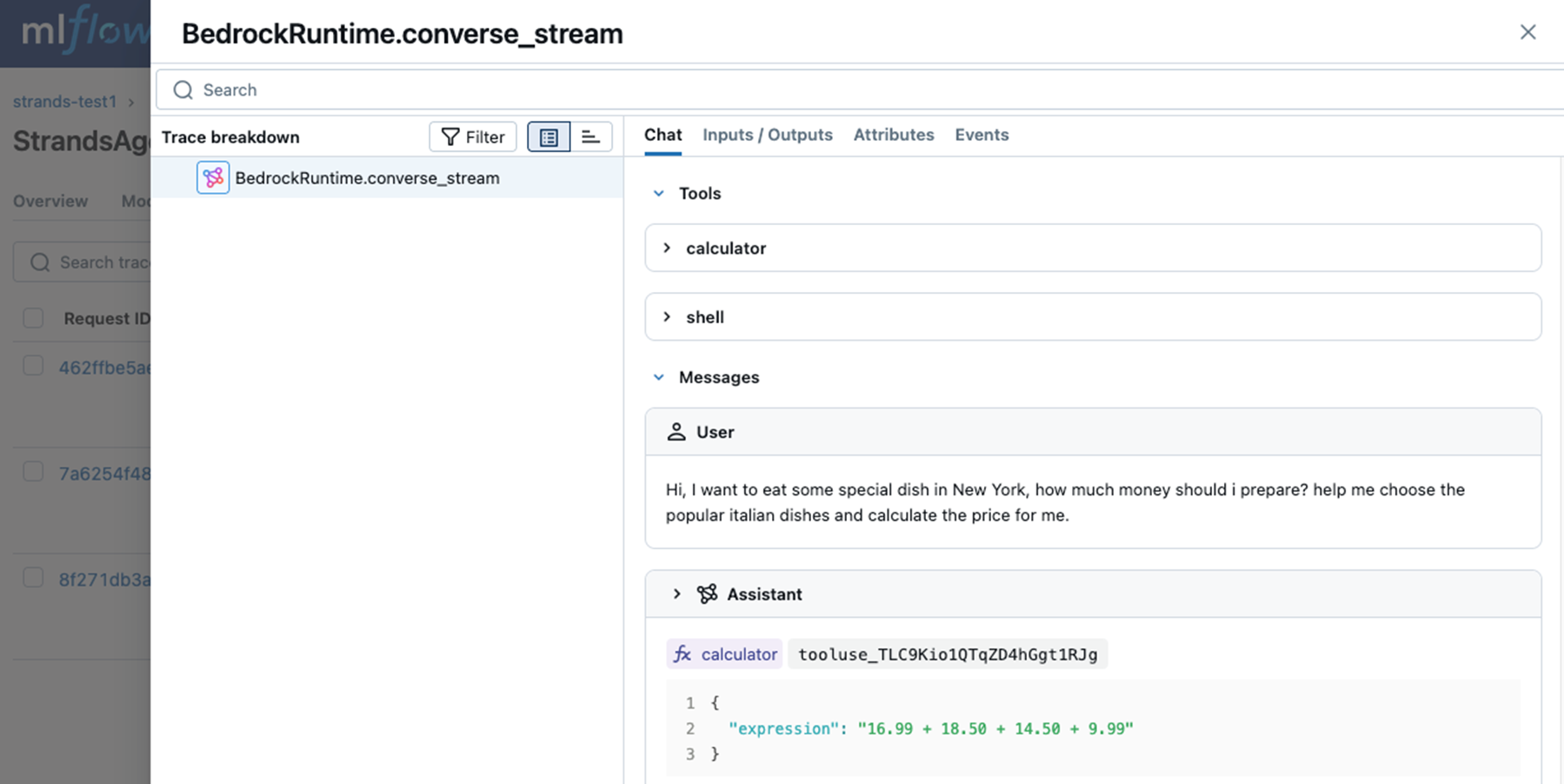This screenshot has height=784, width=1564.
Task: Switch to timeline bar view
Action: [x=591, y=136]
